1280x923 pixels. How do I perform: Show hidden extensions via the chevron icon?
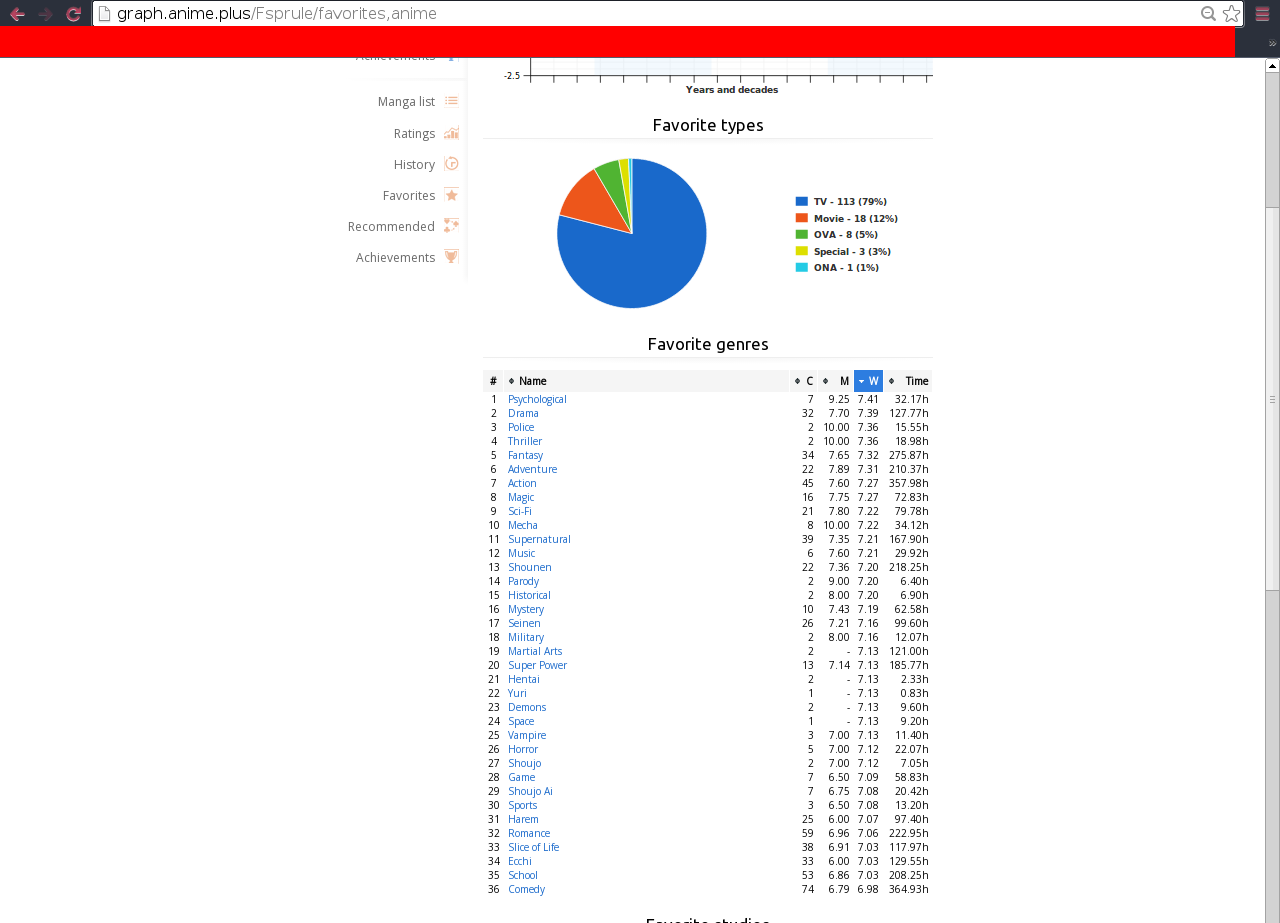1272,43
